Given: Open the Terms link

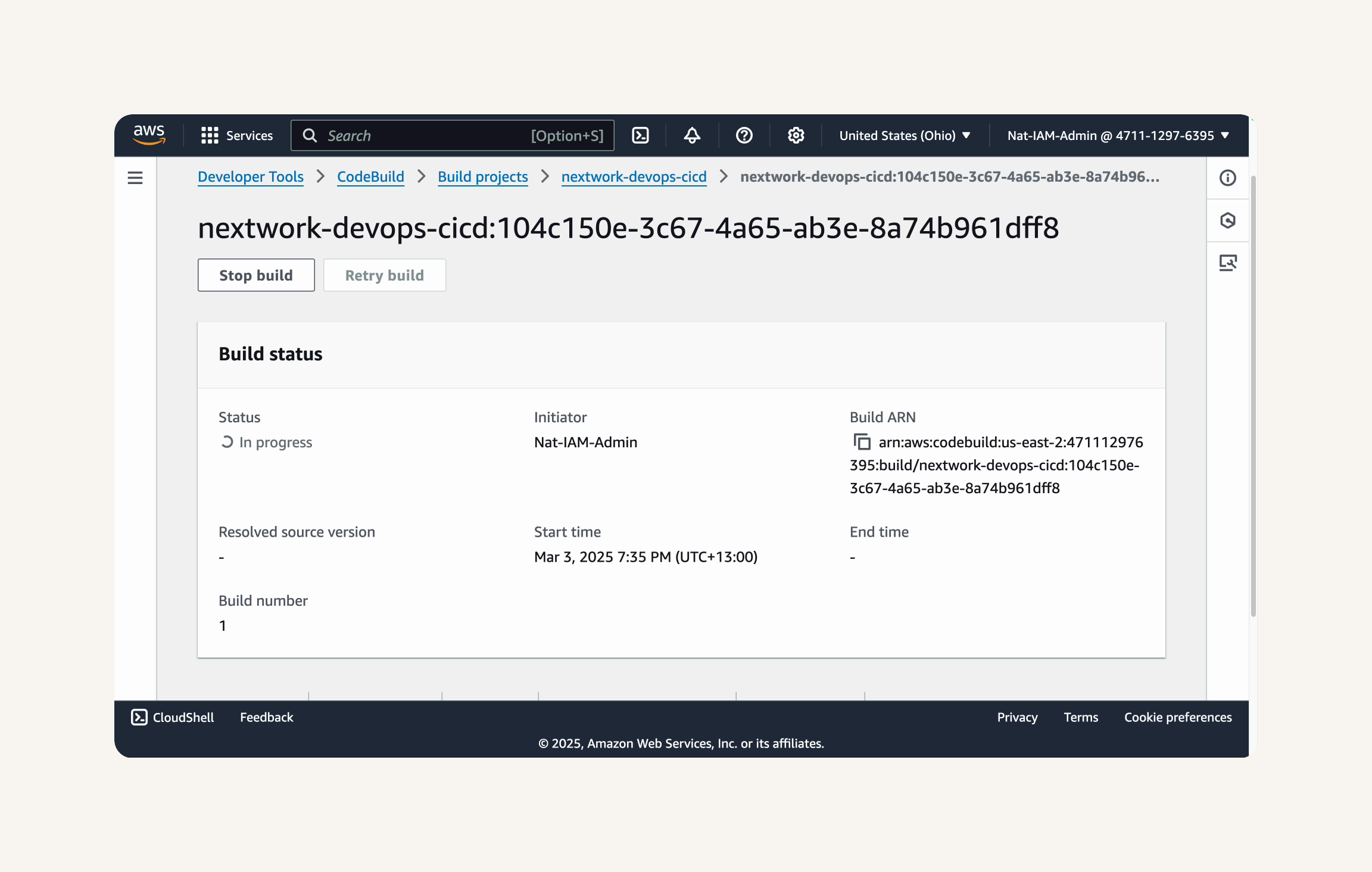Looking at the screenshot, I should 1081,717.
